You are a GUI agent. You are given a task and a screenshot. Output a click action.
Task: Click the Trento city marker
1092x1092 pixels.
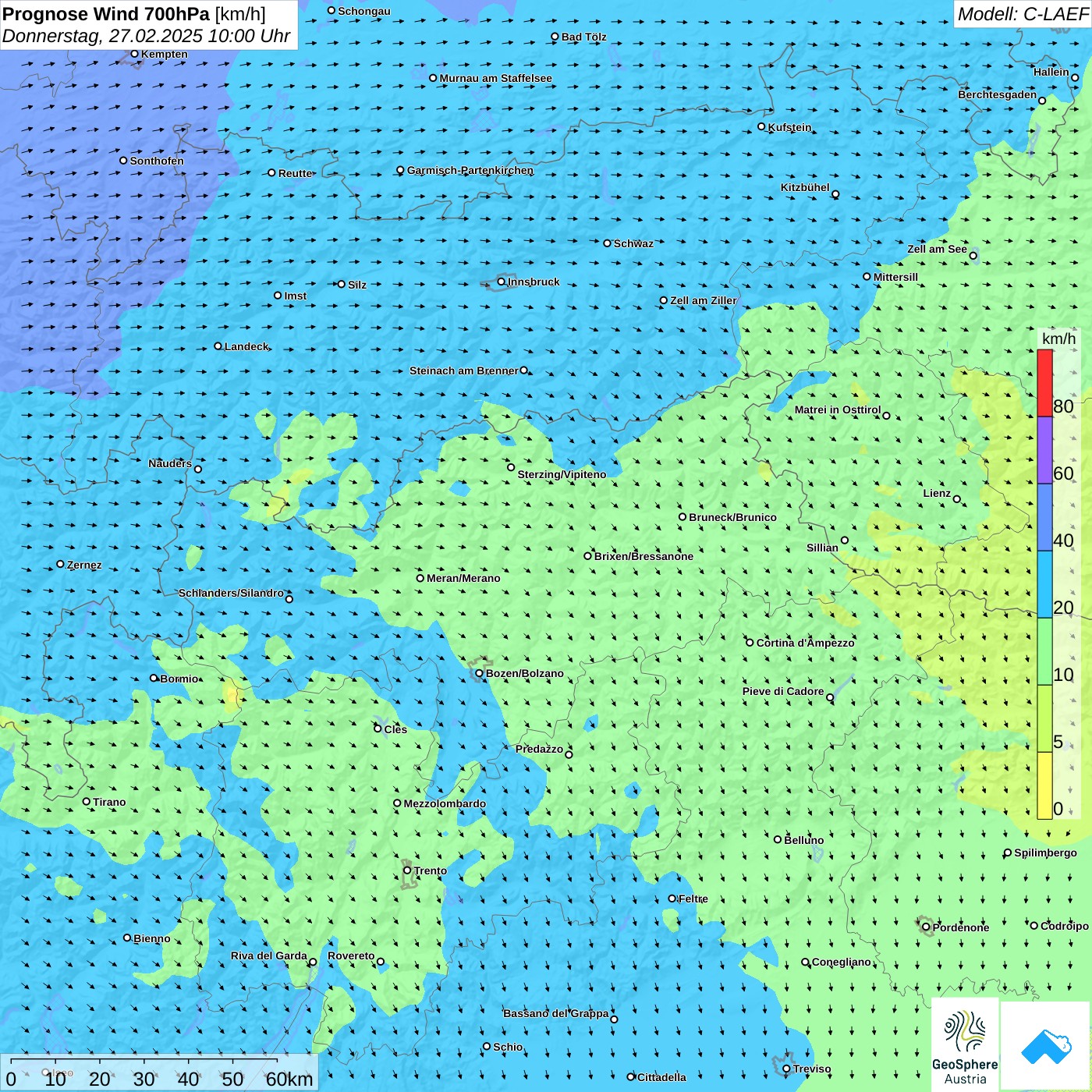tap(407, 870)
